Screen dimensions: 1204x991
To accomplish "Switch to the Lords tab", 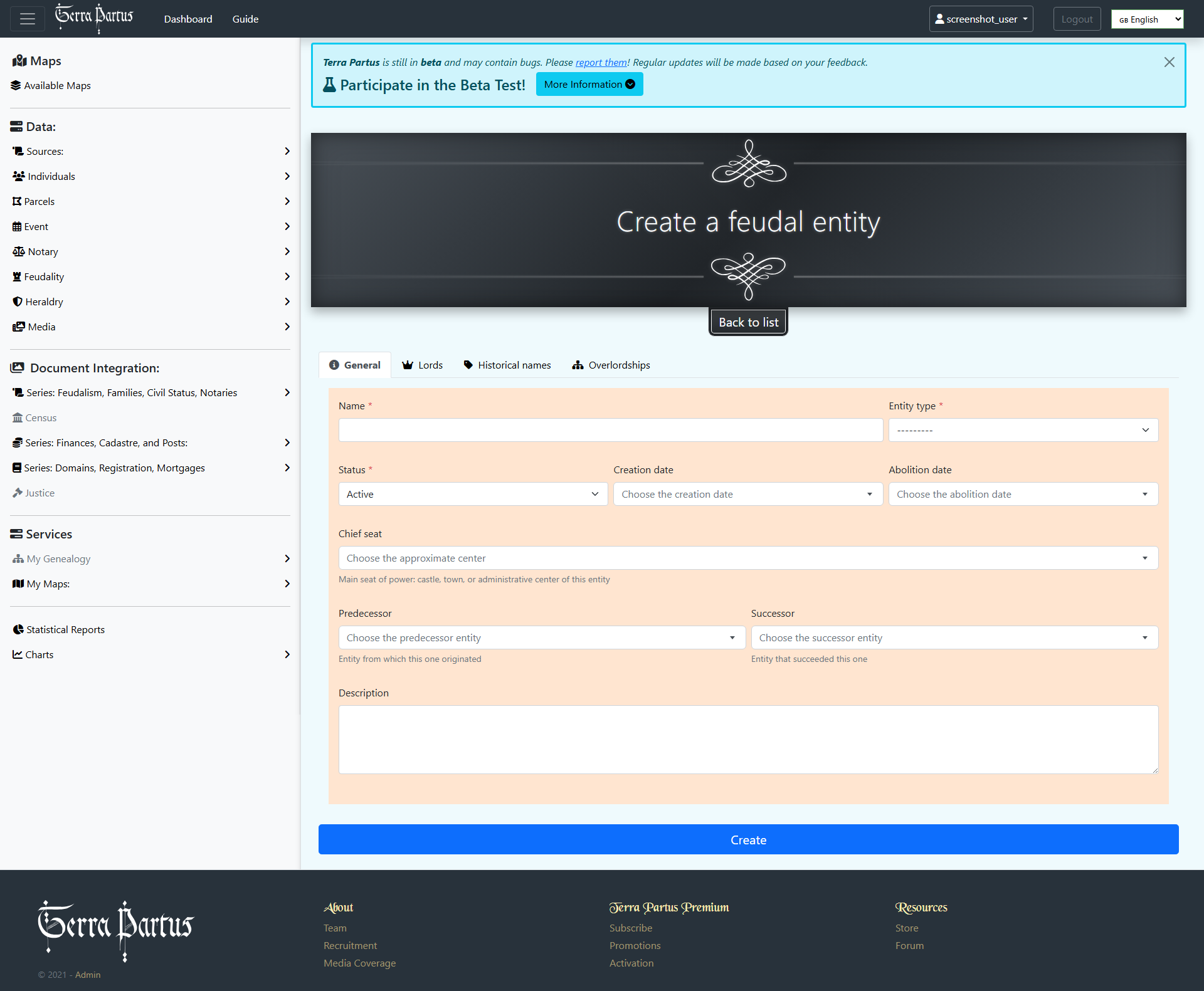I will click(423, 365).
